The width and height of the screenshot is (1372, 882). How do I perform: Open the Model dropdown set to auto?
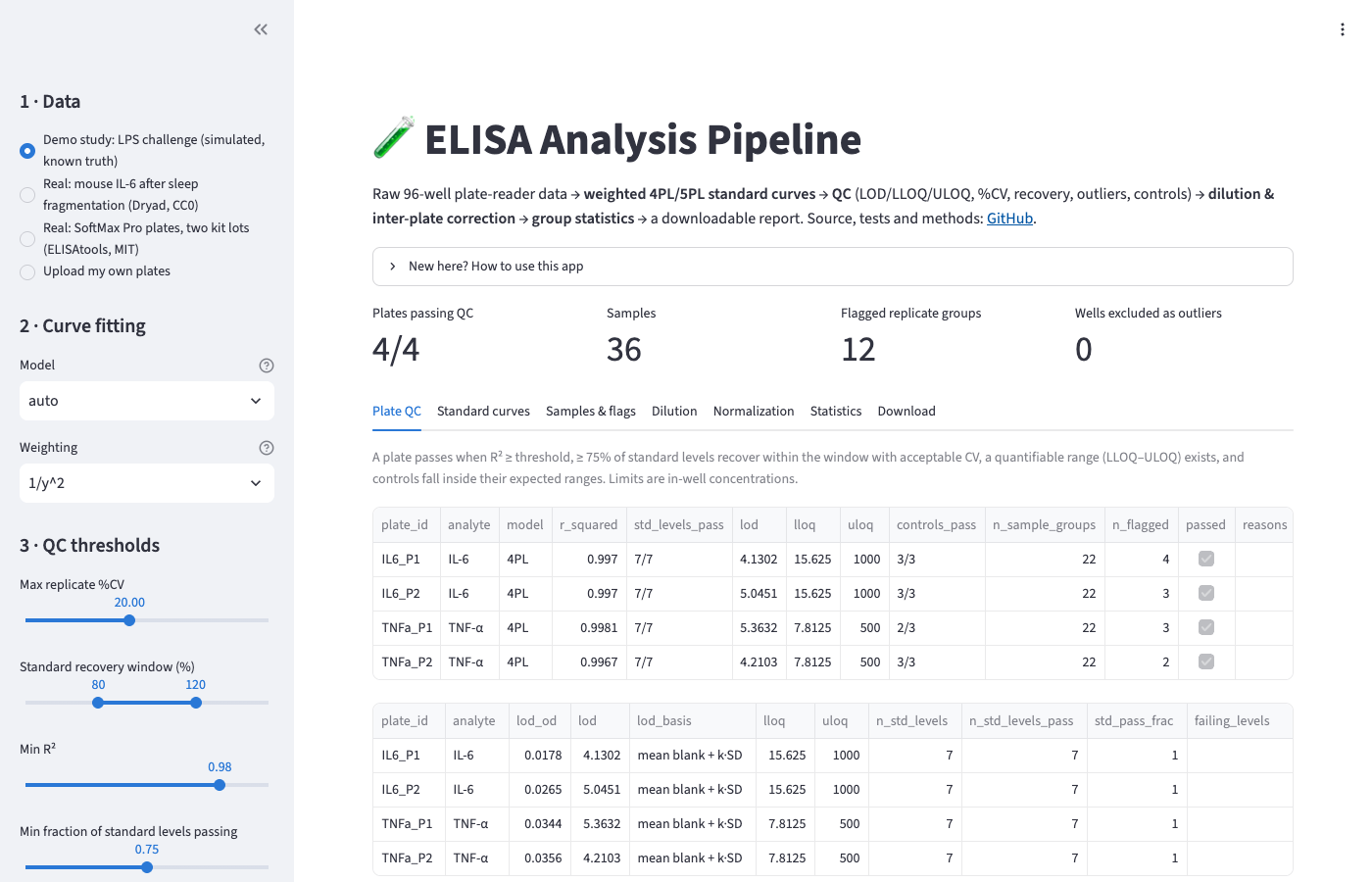click(x=147, y=401)
